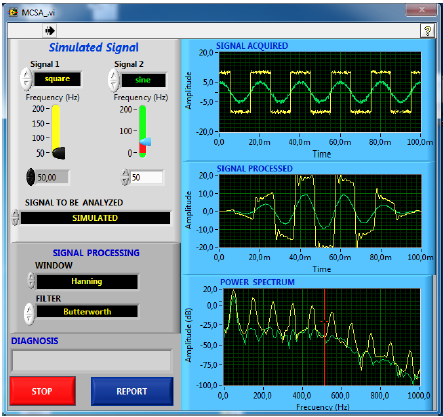Step the Butterworth filter selector arrows
Image resolution: width=443 pixels, height=417 pixels.
tap(29, 313)
